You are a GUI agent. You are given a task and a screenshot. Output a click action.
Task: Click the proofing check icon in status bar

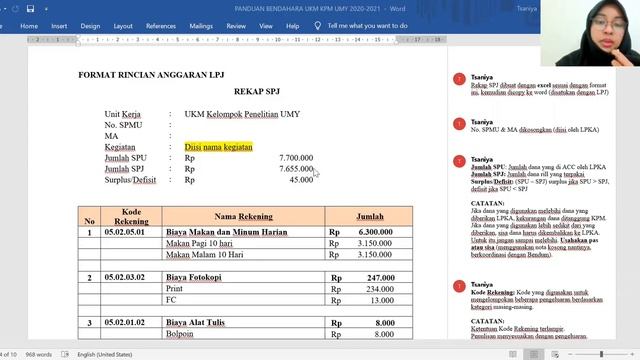point(65,354)
